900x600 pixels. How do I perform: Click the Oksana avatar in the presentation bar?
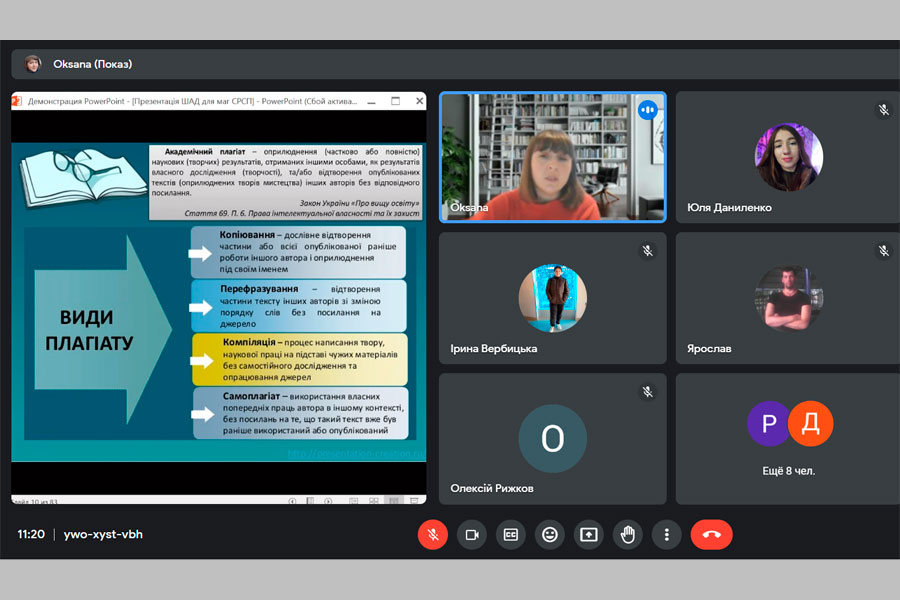(33, 64)
